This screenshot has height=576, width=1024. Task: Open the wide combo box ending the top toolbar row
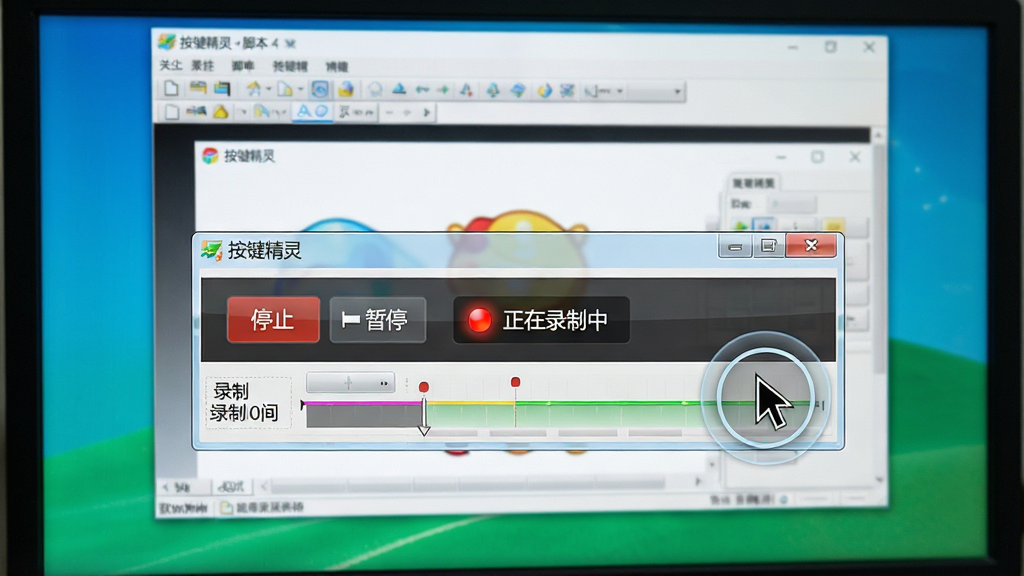656,91
